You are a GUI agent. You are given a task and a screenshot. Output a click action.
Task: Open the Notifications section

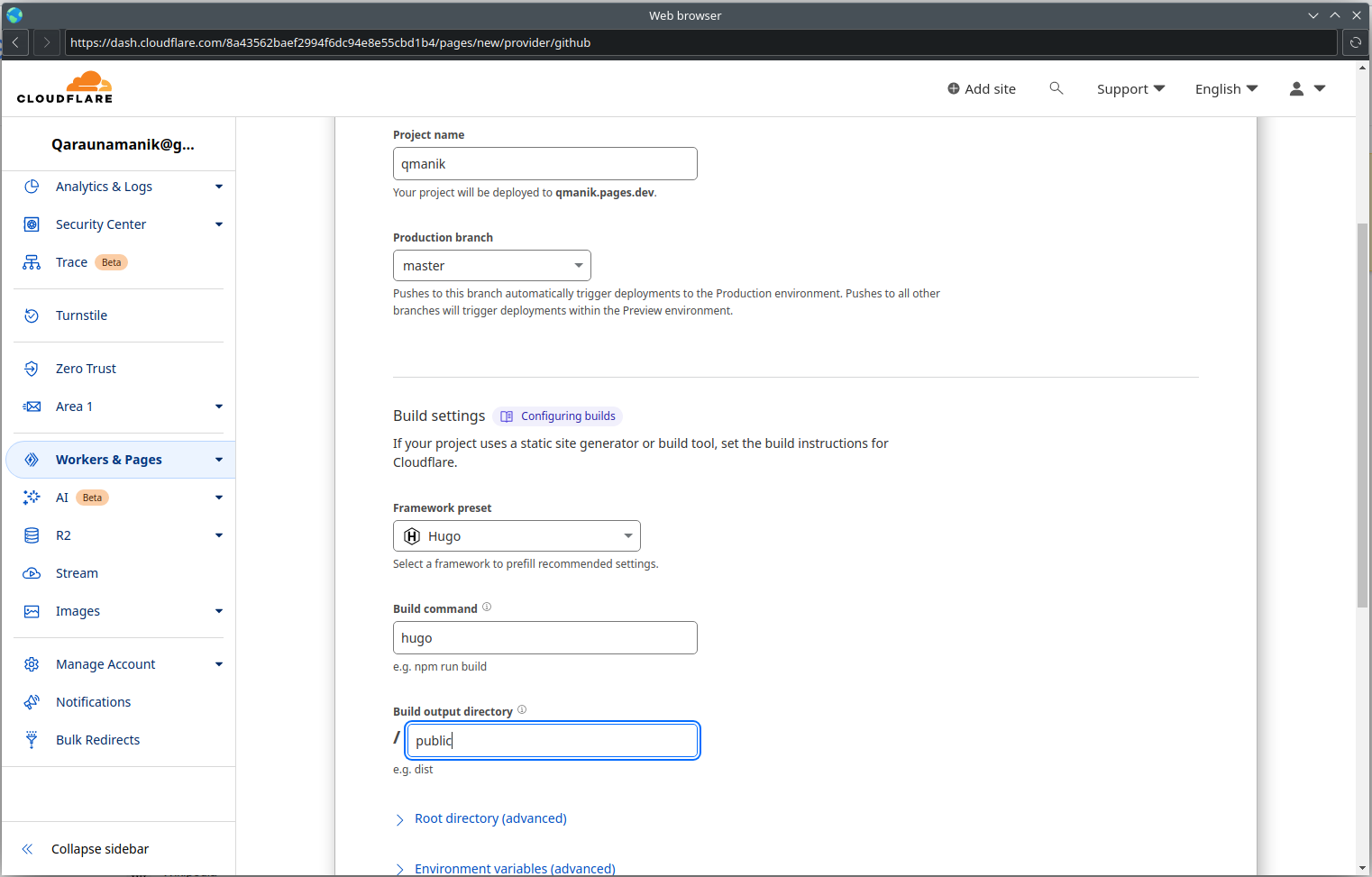(x=92, y=701)
